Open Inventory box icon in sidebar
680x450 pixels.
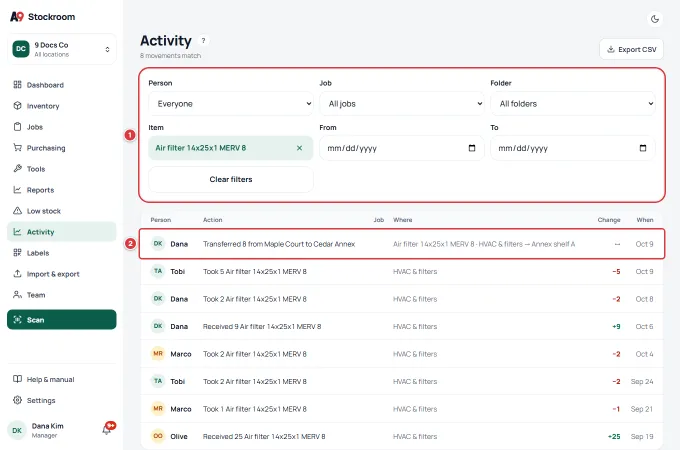click(17, 105)
